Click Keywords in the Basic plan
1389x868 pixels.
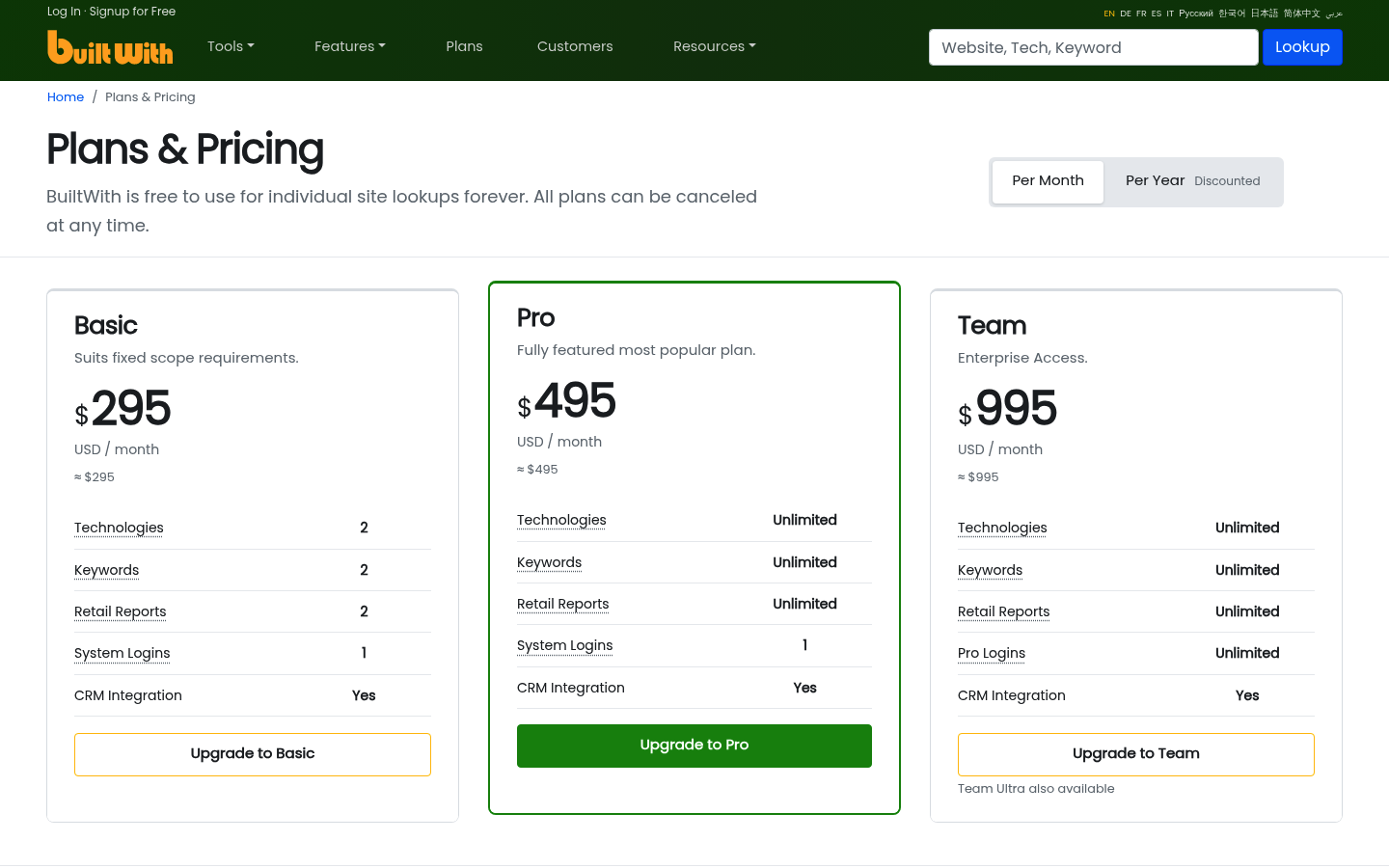point(106,570)
